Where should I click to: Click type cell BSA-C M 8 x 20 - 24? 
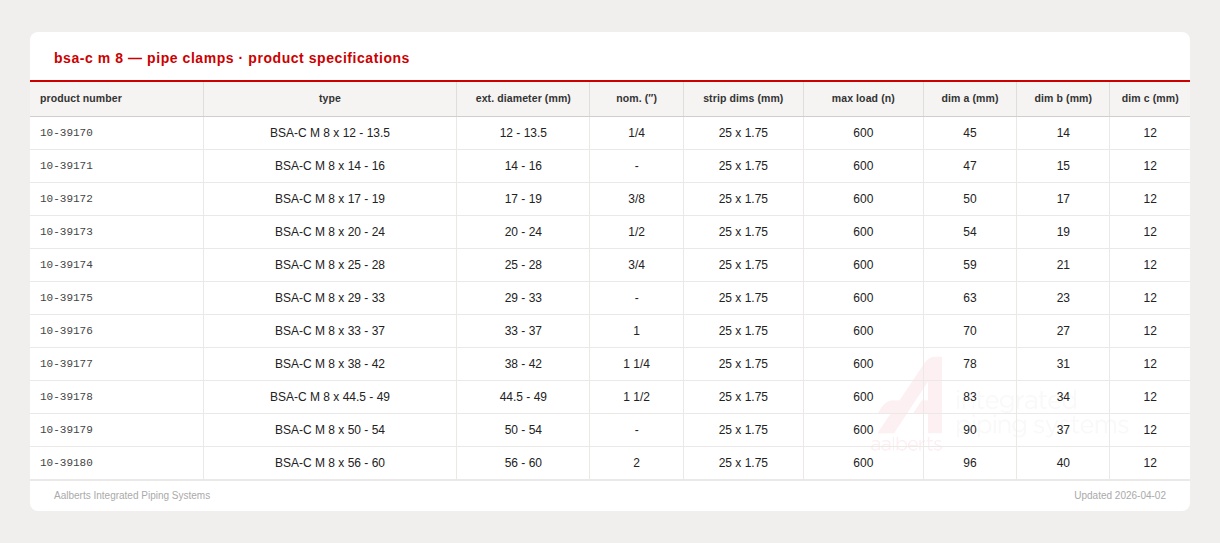[x=330, y=232]
